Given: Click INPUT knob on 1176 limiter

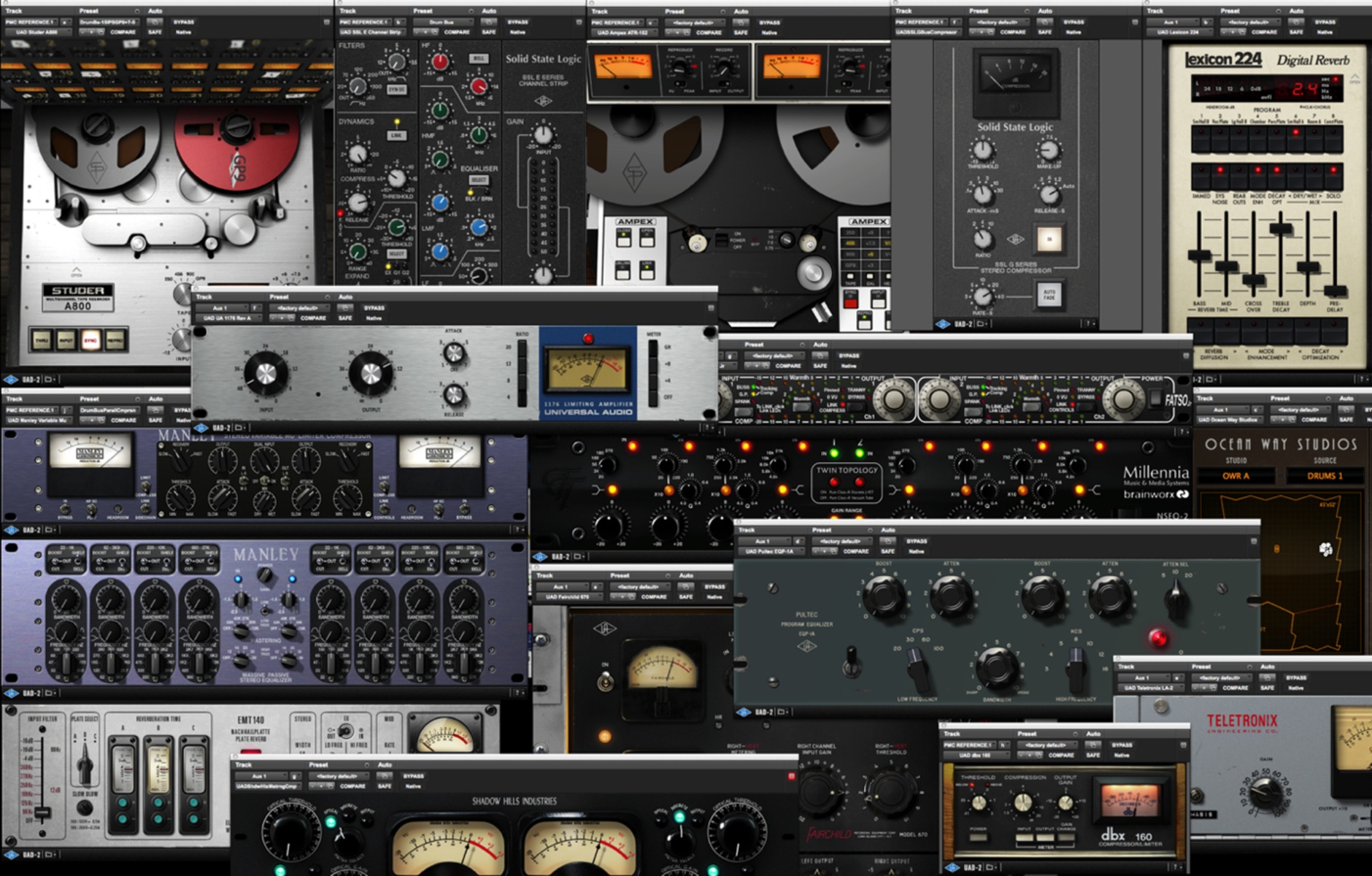Looking at the screenshot, I should click(266, 373).
